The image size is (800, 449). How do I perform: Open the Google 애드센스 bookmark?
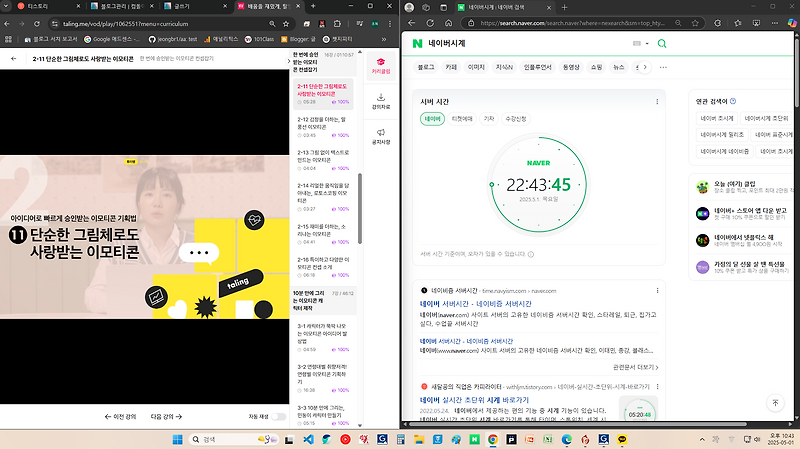[111, 39]
